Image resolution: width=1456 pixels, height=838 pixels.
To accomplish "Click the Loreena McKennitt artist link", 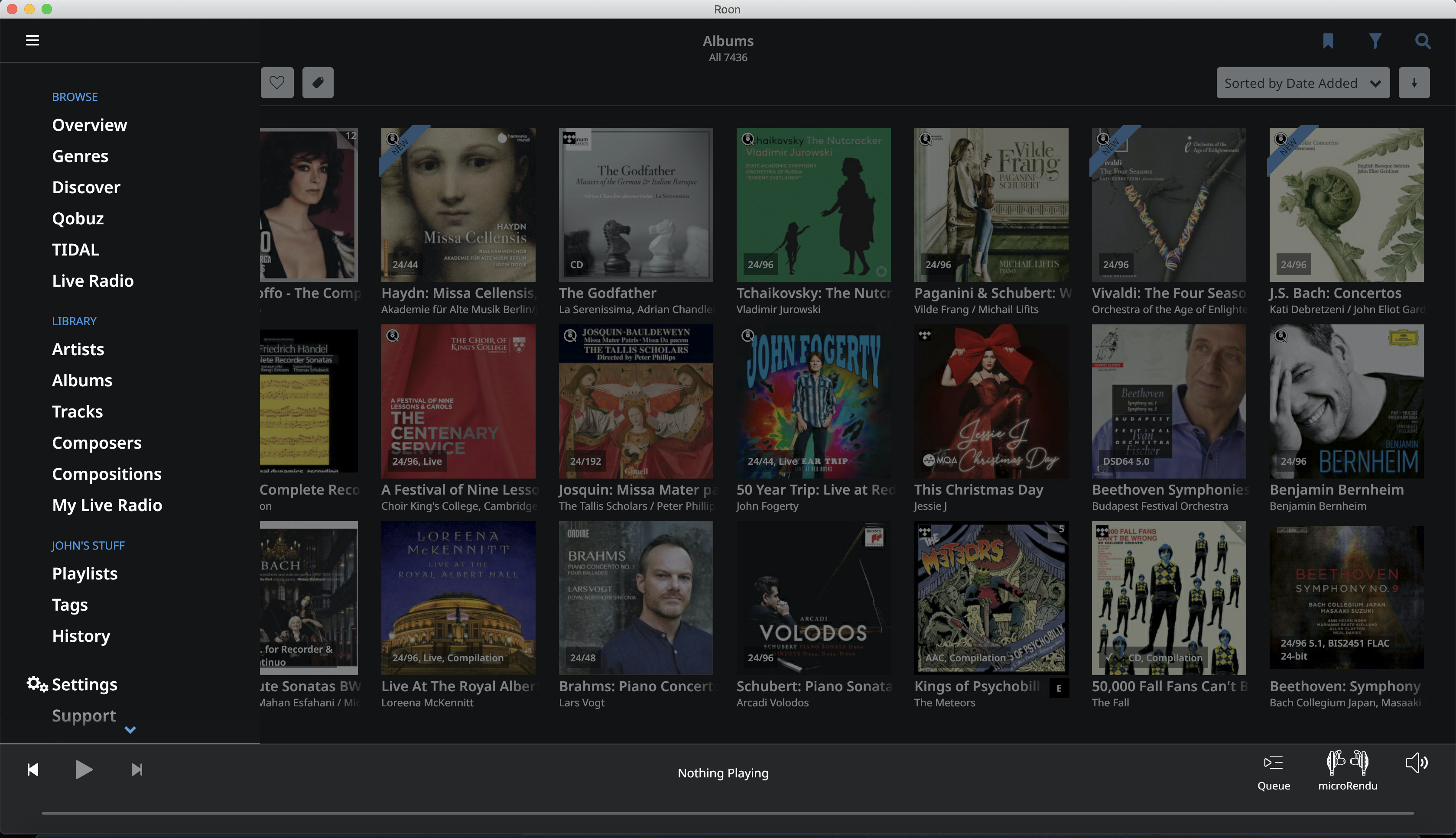I will [427, 702].
